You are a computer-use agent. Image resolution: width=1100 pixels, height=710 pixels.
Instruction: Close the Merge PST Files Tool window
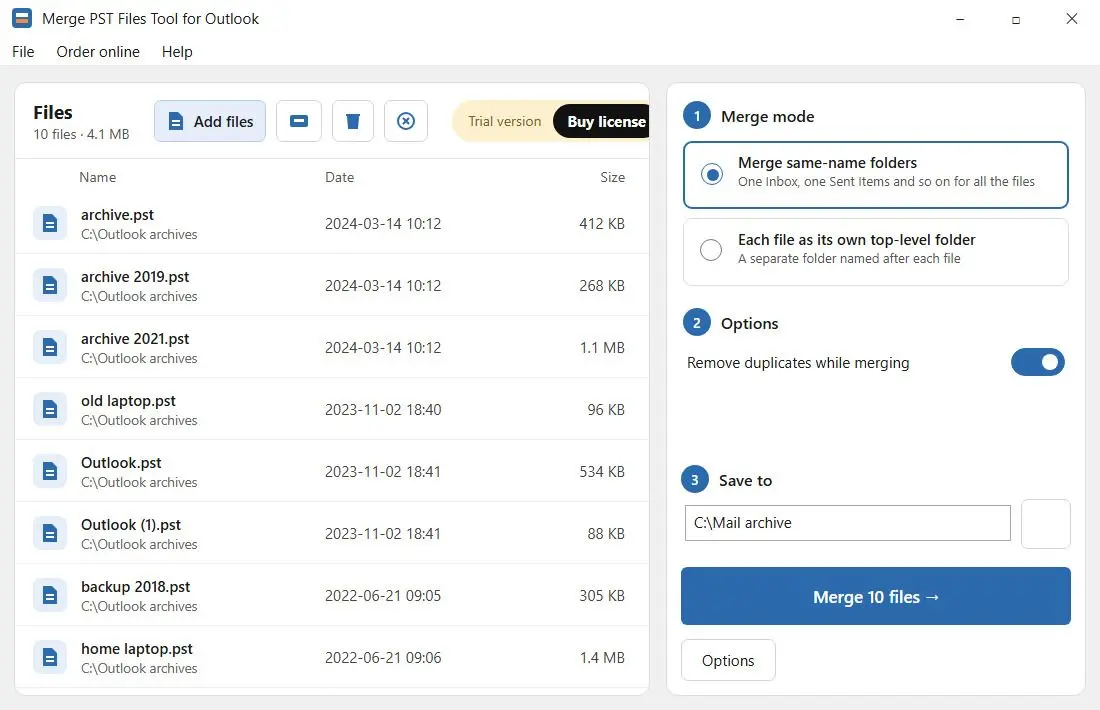1071,19
